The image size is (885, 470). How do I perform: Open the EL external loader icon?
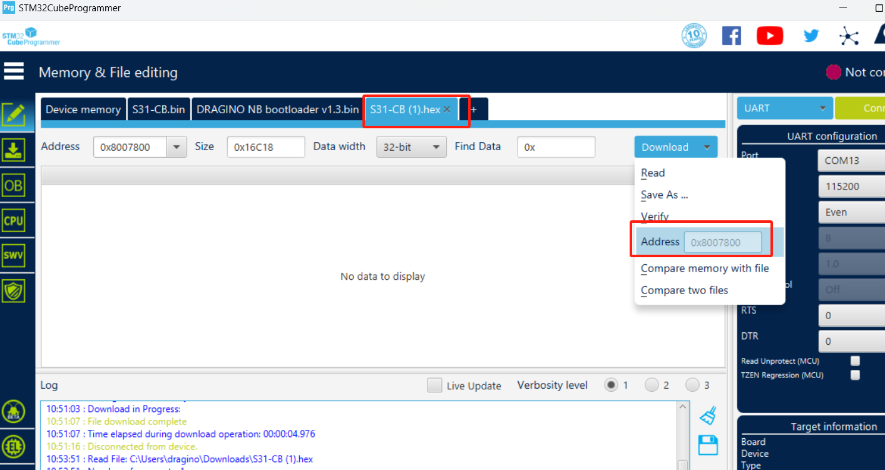14,446
